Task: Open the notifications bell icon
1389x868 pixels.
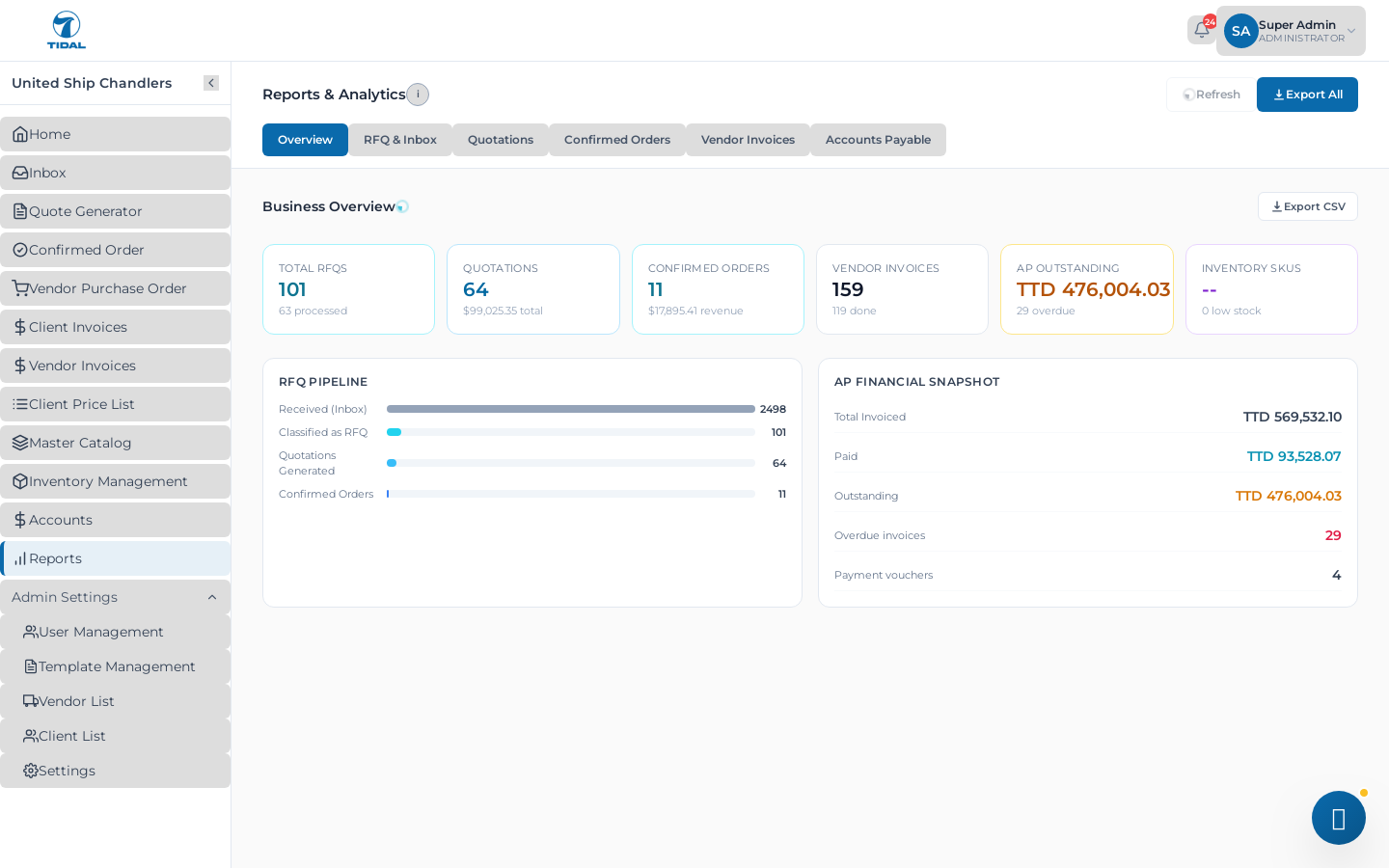Action: tap(1201, 30)
